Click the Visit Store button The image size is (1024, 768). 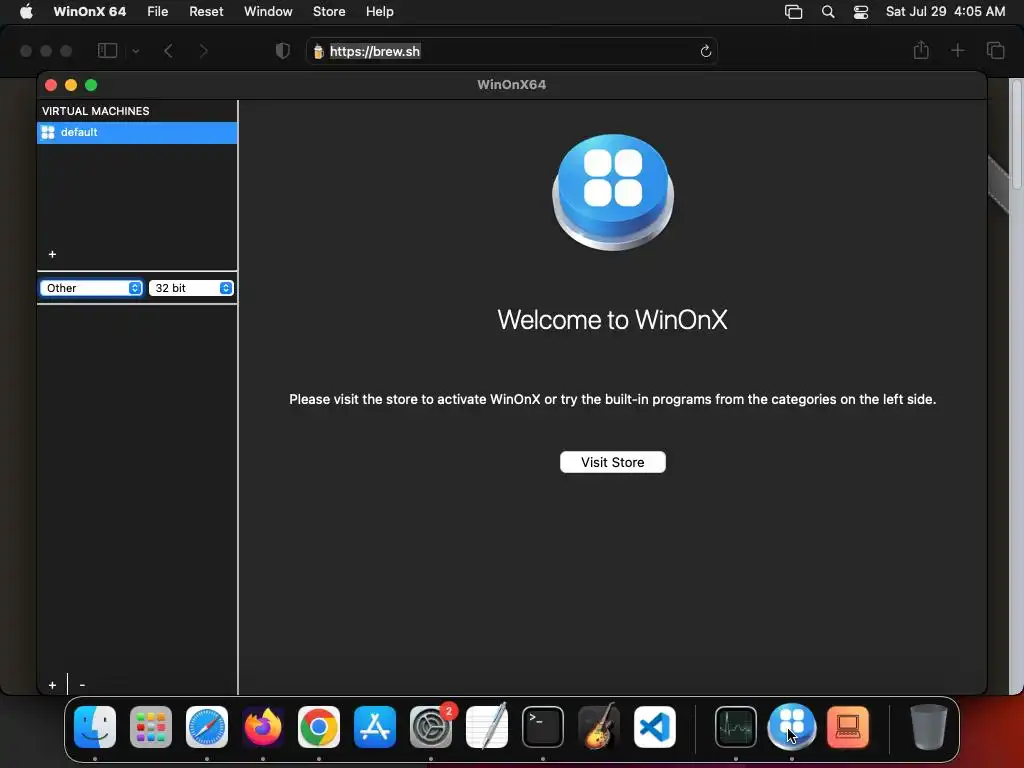pyautogui.click(x=613, y=462)
